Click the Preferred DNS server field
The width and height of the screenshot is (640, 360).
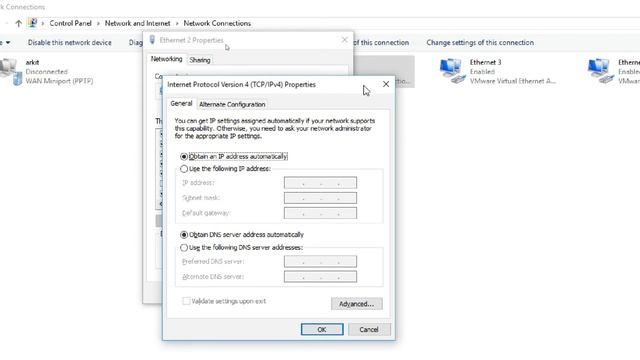(x=320, y=262)
